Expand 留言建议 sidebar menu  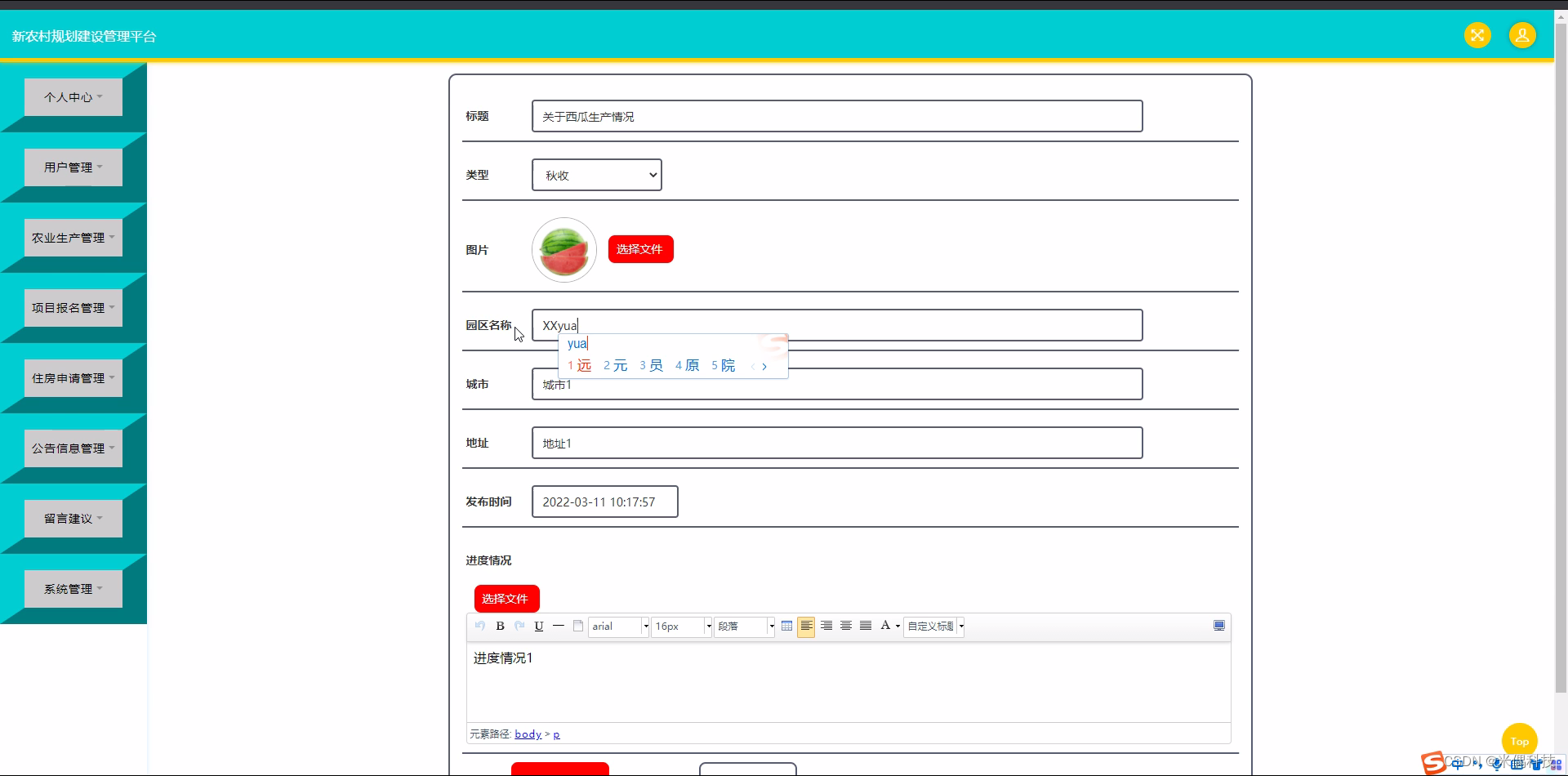[x=73, y=519]
